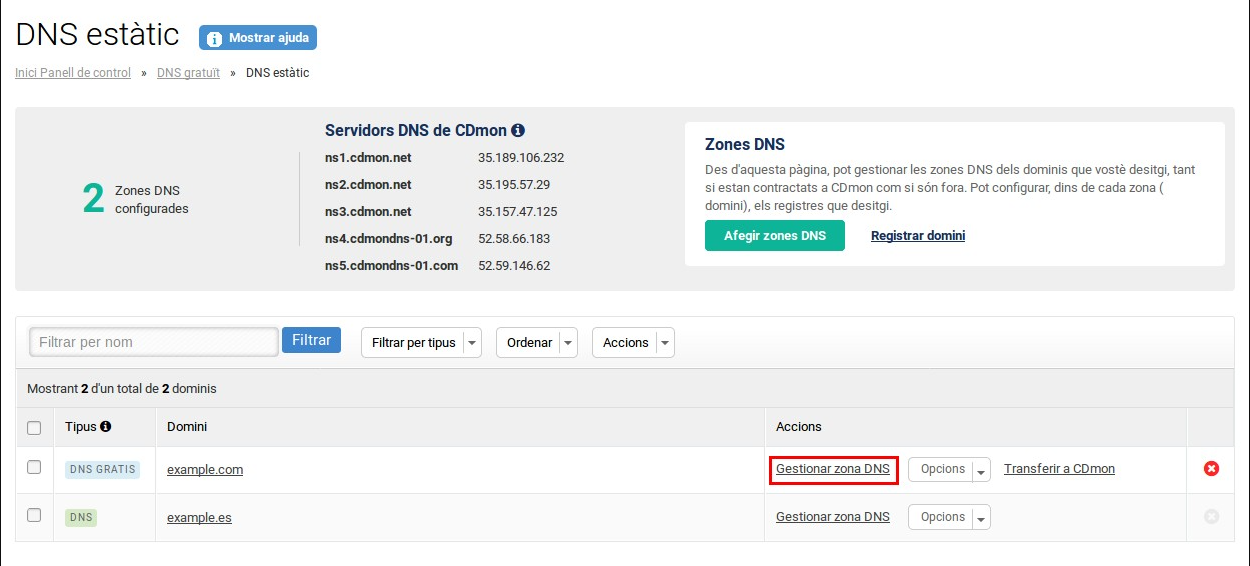Click the Zones DNS configurades counter
Viewport: 1250px width, 566px height.
point(135,199)
